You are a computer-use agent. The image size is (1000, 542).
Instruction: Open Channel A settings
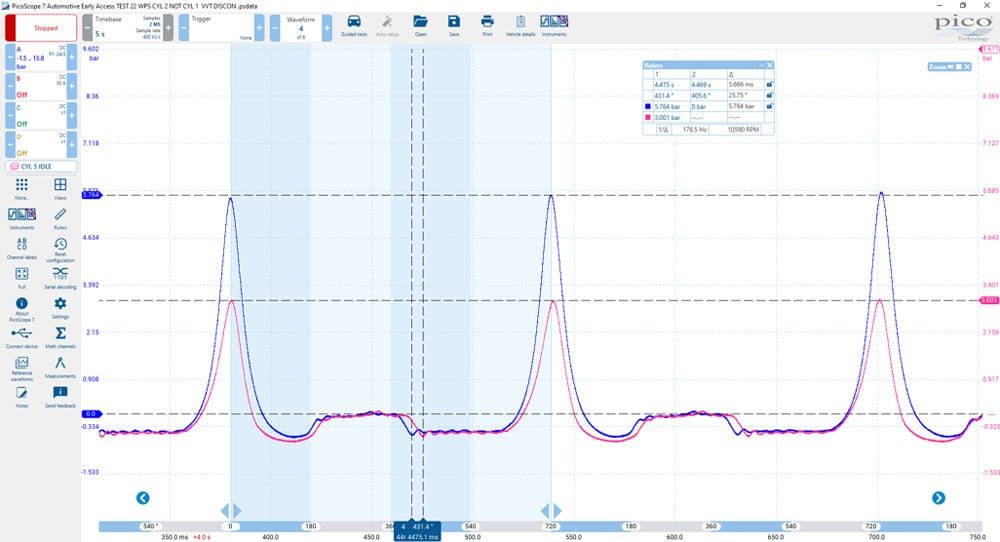tap(41, 57)
